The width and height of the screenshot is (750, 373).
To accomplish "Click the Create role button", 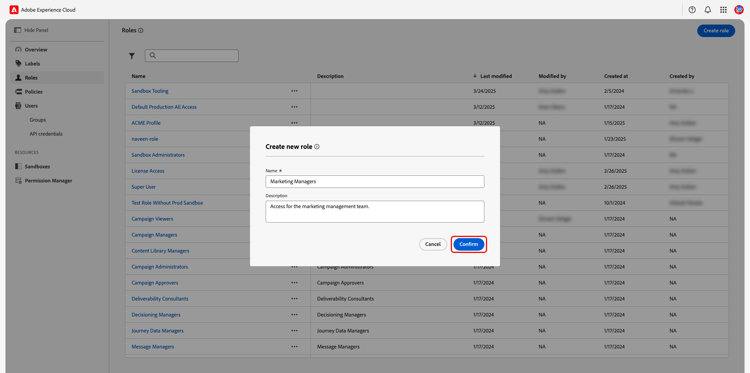I will pyautogui.click(x=716, y=31).
